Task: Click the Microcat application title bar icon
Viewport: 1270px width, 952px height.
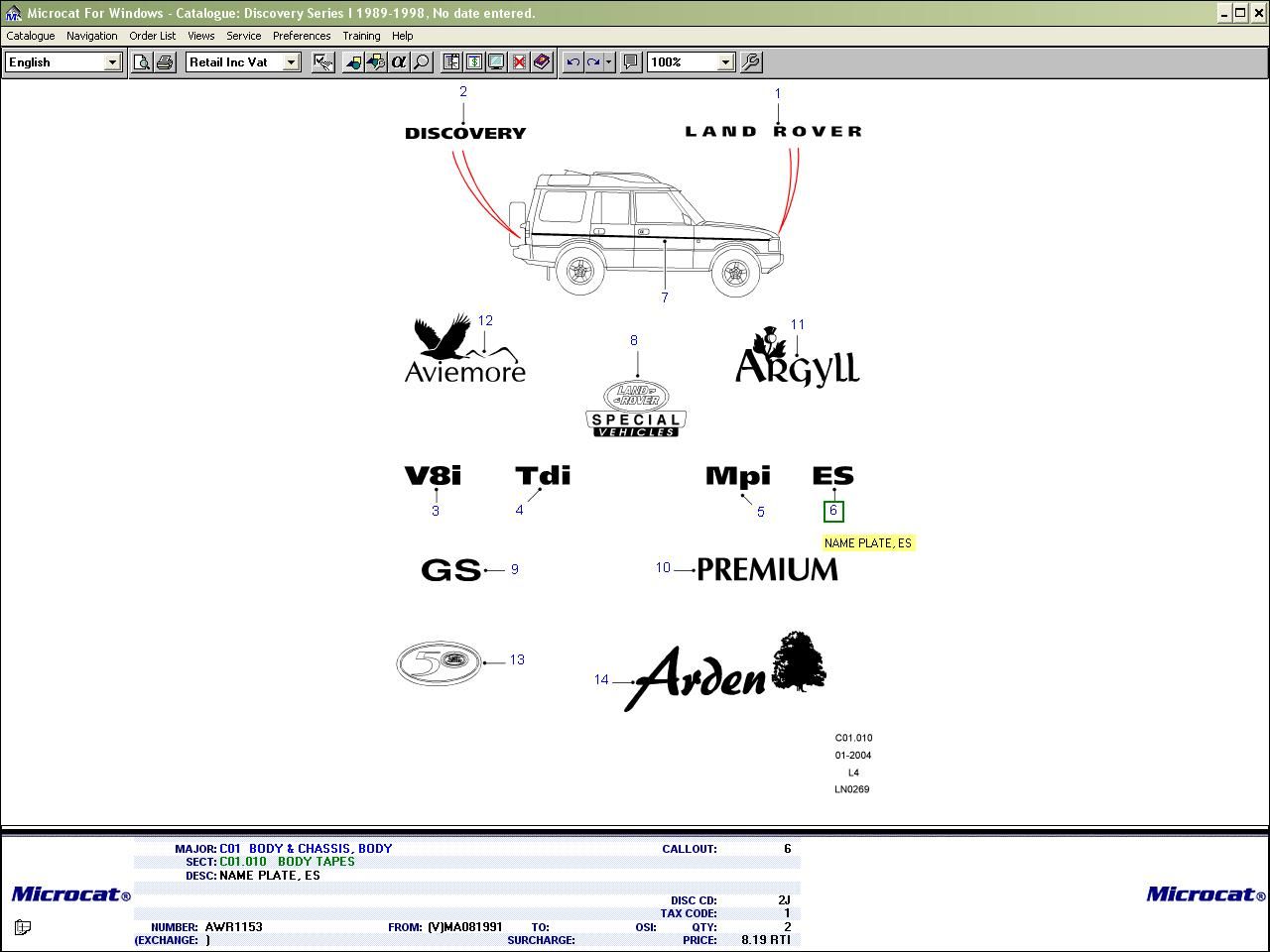Action: coord(13,13)
